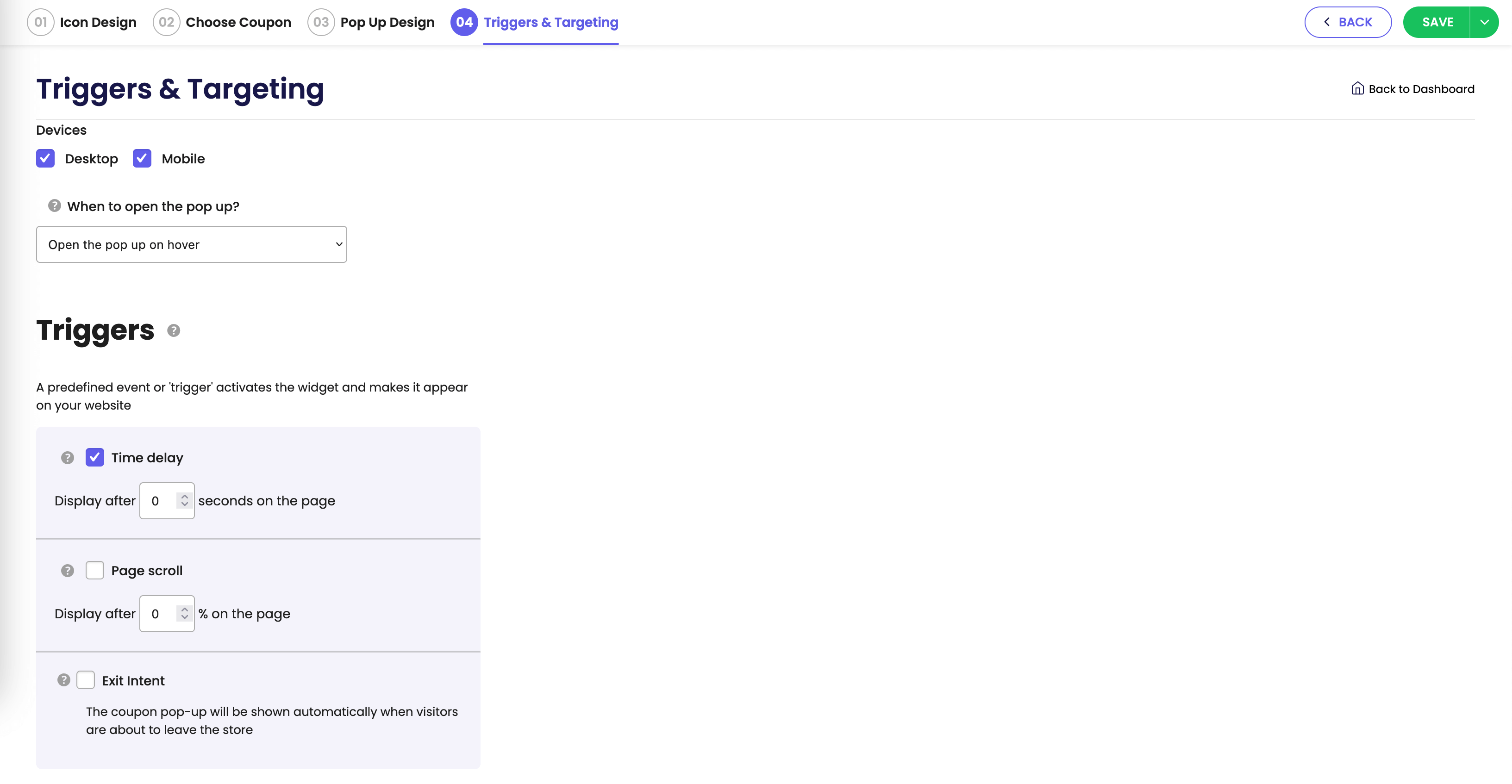Click the Triggers section heading text
Image resolution: width=1512 pixels, height=784 pixels.
95,330
